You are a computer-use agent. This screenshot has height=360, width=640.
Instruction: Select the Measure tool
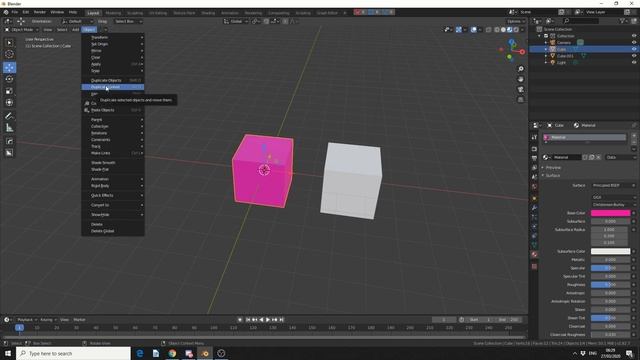[9, 128]
